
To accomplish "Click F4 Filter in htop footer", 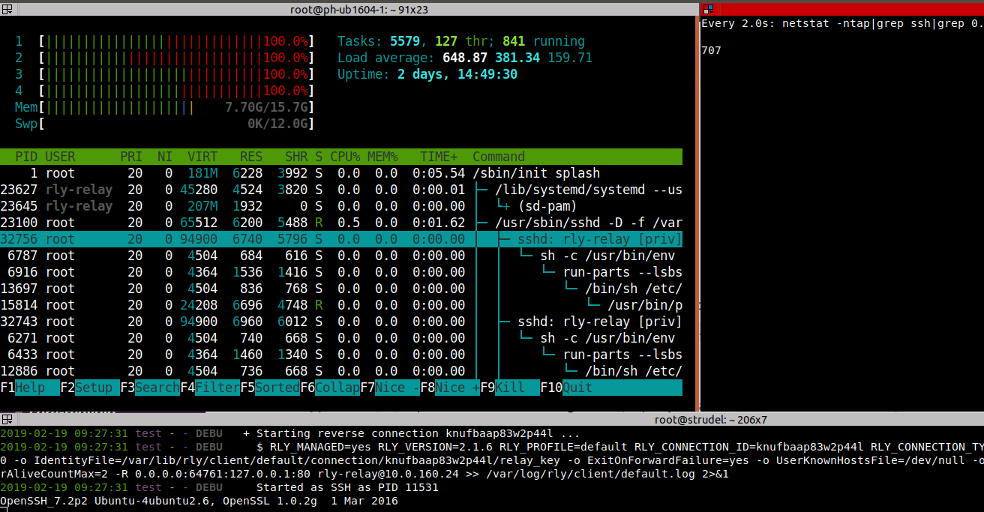I will click(210, 388).
